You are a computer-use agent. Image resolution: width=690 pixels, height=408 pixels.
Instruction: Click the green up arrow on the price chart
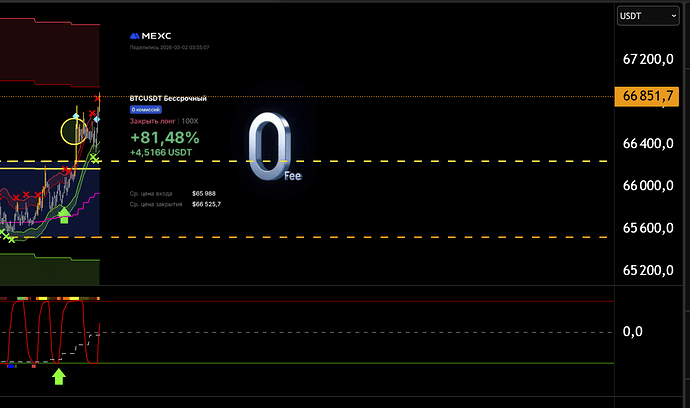click(x=64, y=214)
